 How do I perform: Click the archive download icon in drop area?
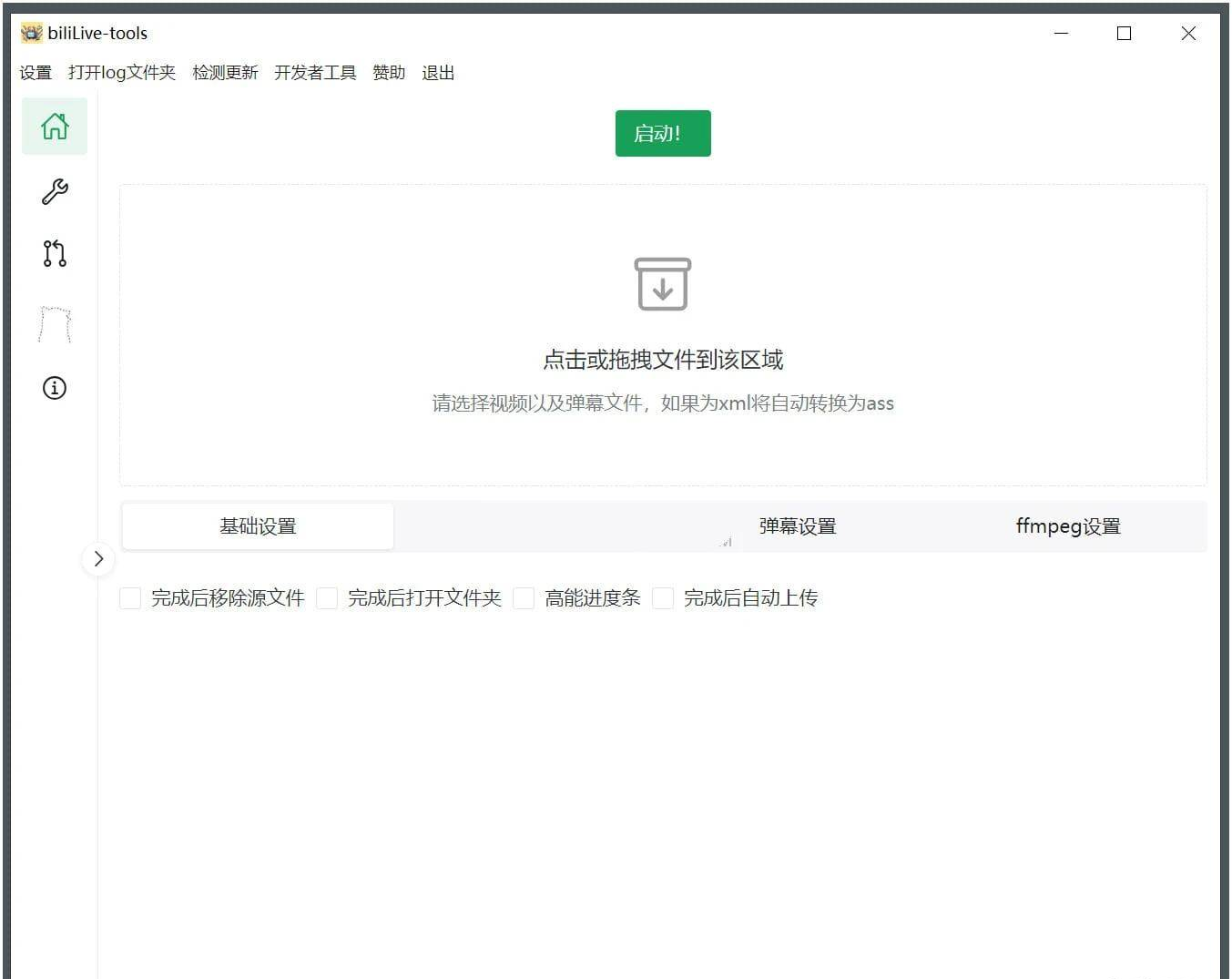point(662,284)
